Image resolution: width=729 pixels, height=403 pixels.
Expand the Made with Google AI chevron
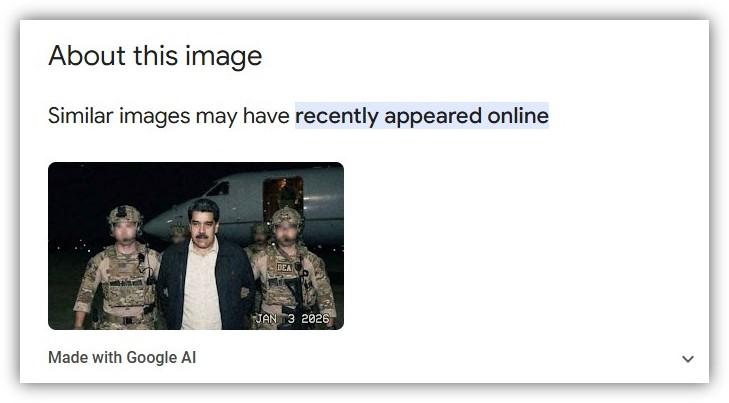point(688,359)
